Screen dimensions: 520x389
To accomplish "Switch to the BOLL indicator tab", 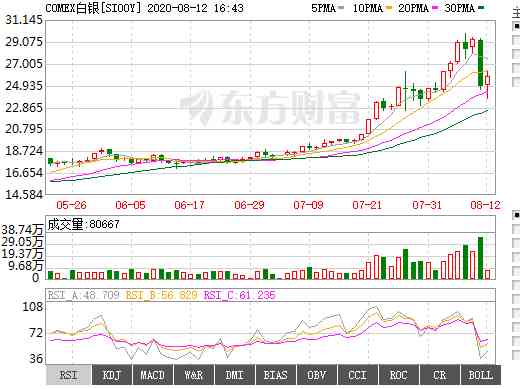I will coord(481,375).
